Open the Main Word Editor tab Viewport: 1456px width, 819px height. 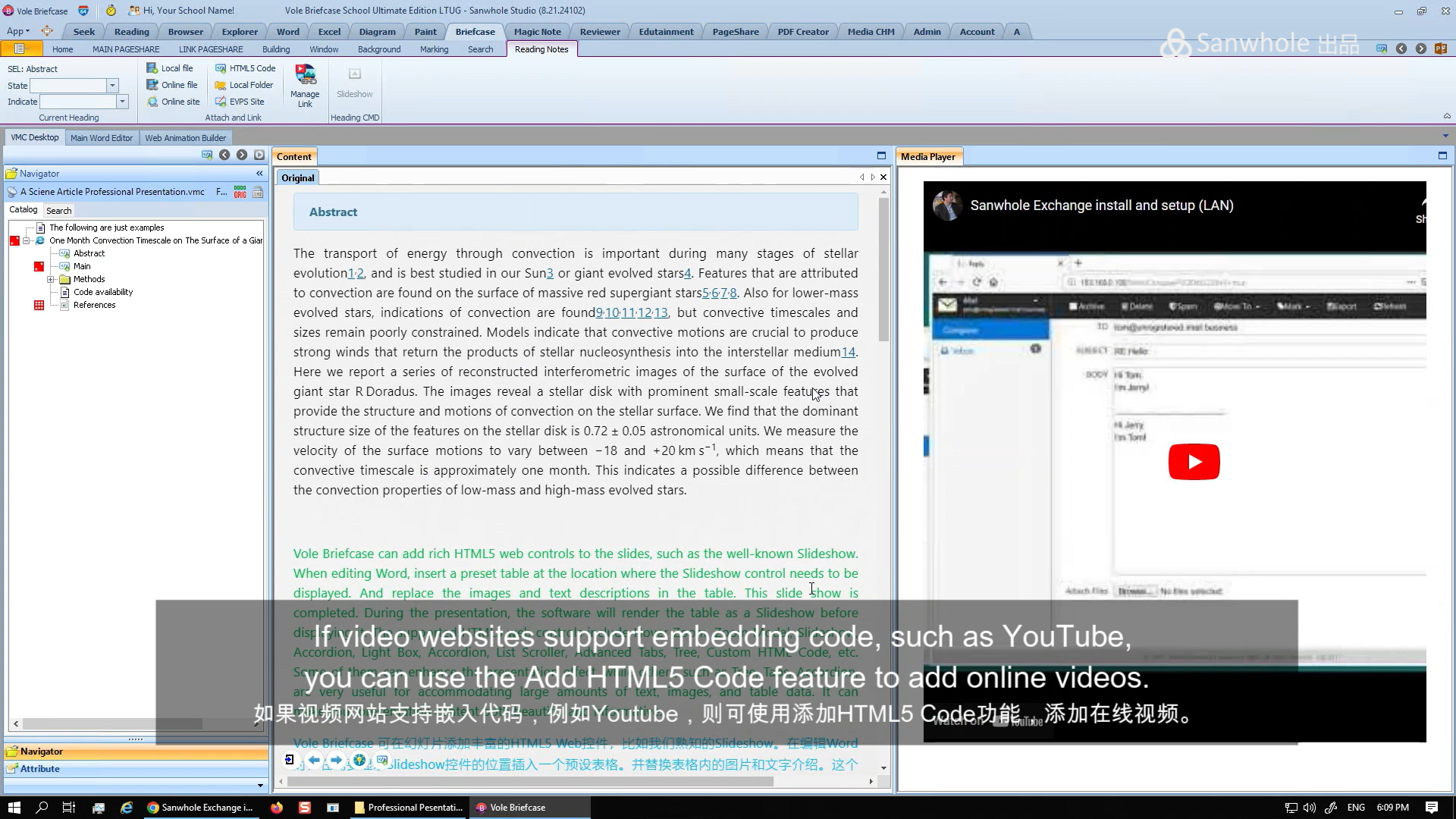(x=101, y=138)
